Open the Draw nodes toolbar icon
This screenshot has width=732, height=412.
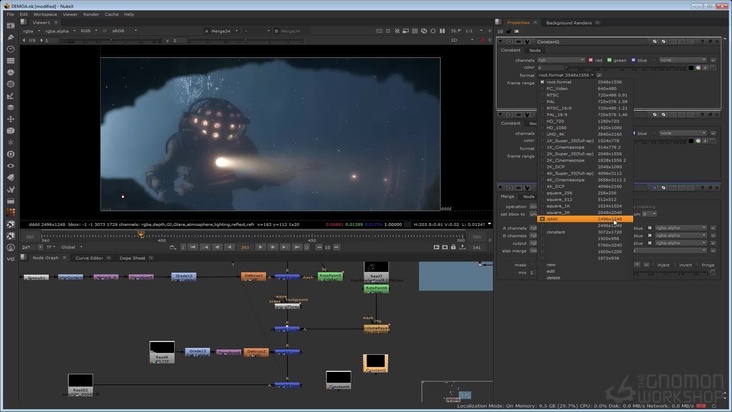[10, 37]
